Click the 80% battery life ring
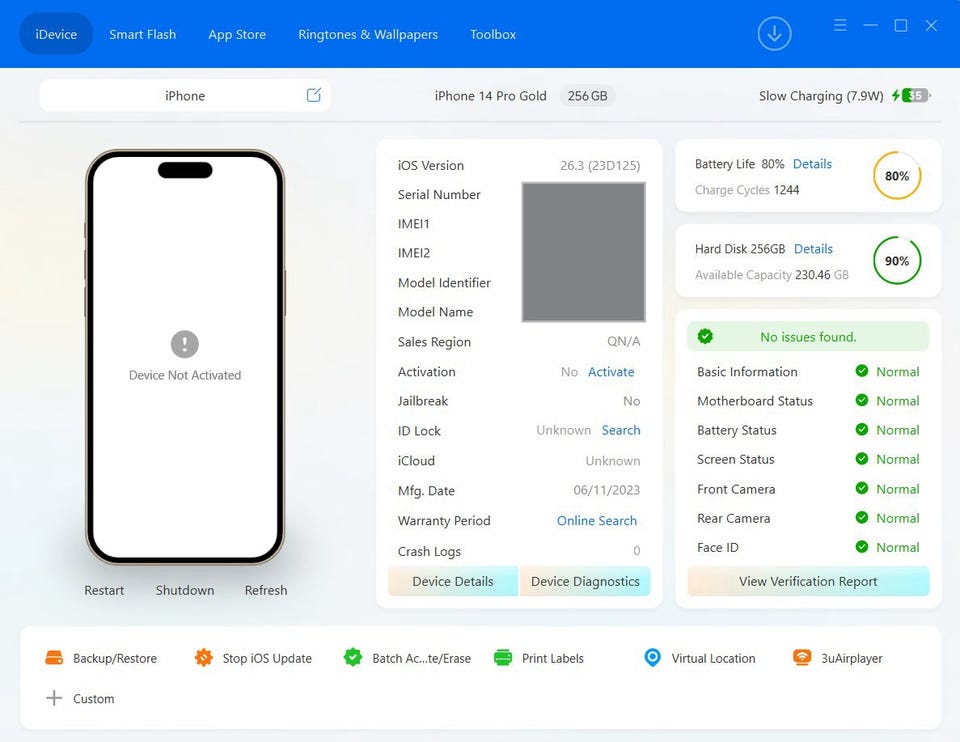This screenshot has width=960, height=742. (x=897, y=176)
